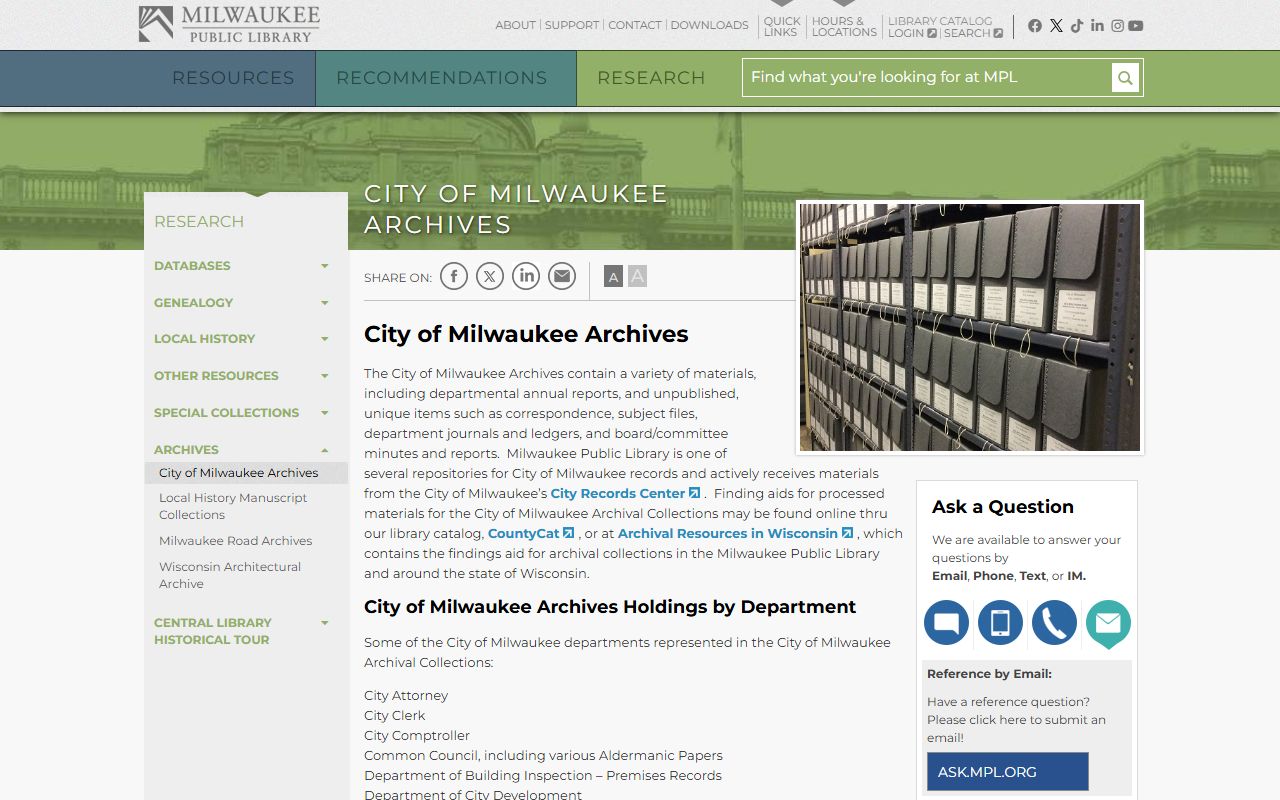The image size is (1280, 800).
Task: Open the Hours & Locations dropdown
Action: click(844, 26)
